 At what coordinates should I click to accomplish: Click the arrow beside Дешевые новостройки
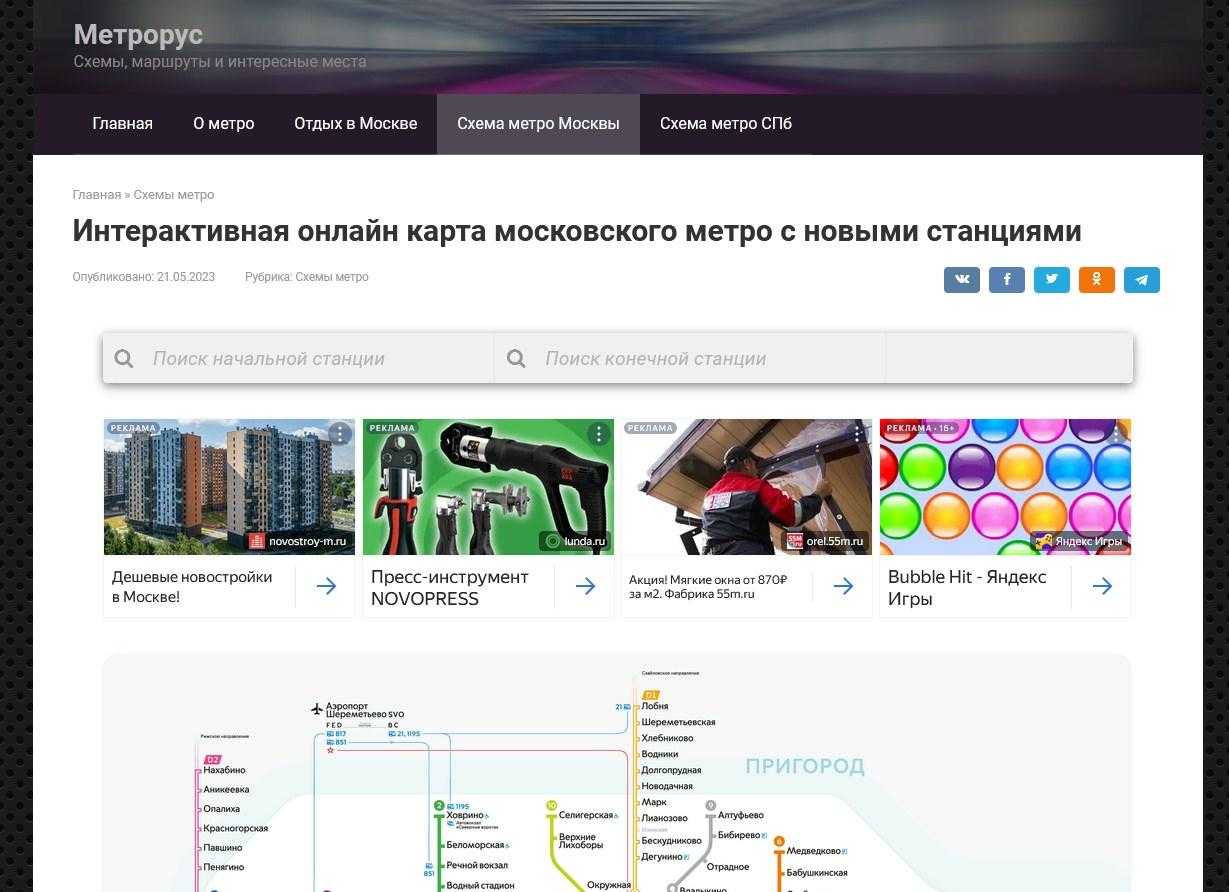point(326,587)
